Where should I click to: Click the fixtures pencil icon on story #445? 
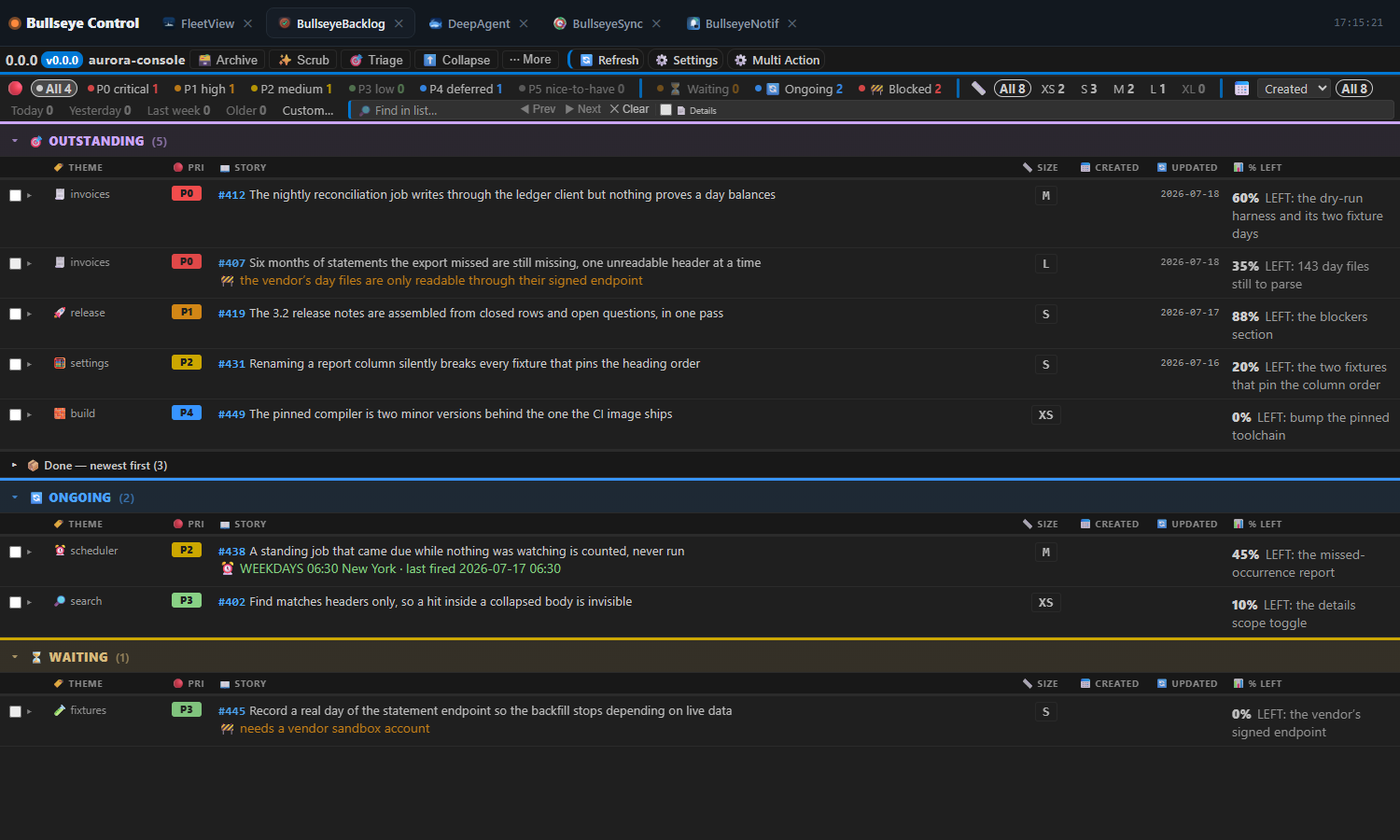(60, 710)
